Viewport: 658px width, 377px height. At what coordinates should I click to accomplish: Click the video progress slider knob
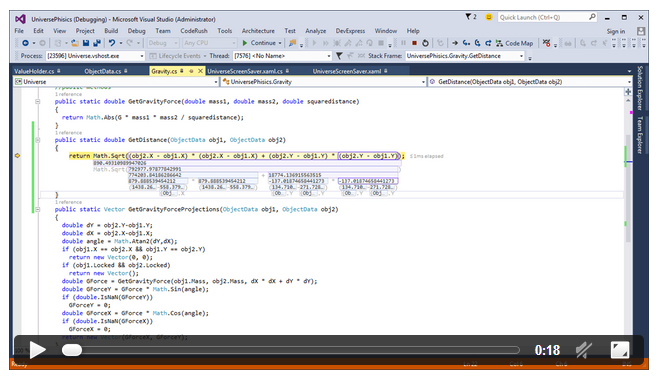pos(72,350)
